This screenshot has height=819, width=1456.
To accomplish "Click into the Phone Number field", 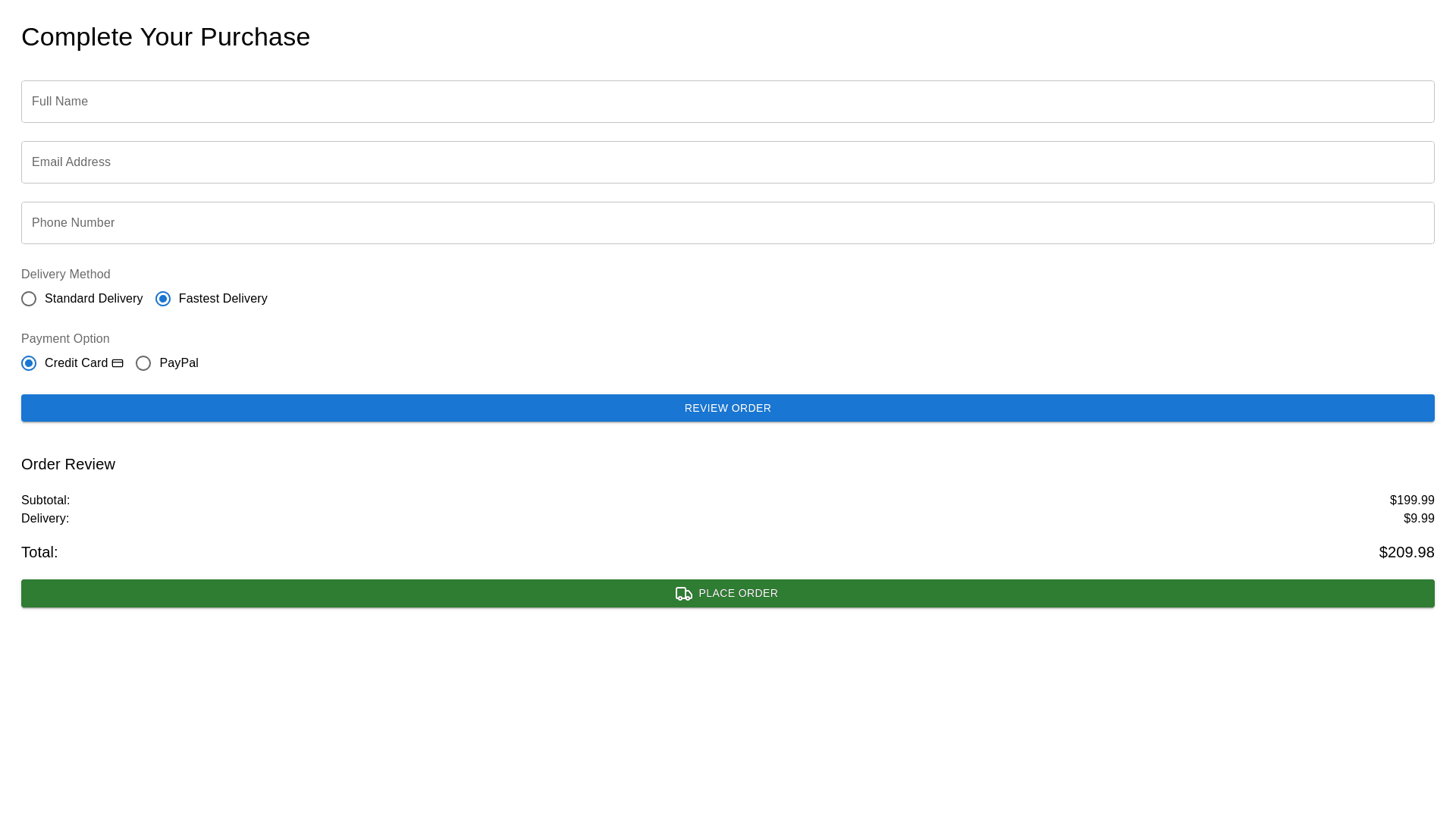I will 727,223.
